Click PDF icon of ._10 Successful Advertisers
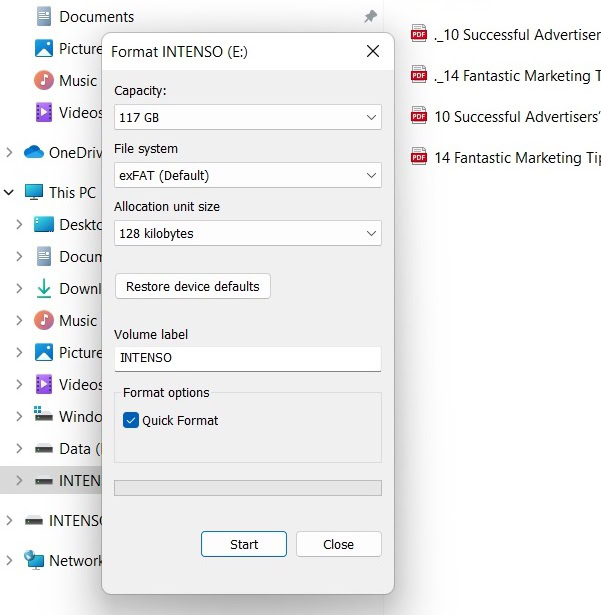This screenshot has height=615, width=601. (x=419, y=34)
